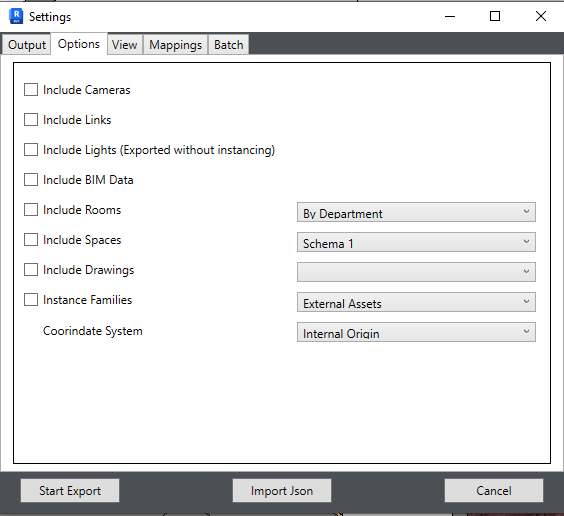Click the Import Json button

click(282, 490)
